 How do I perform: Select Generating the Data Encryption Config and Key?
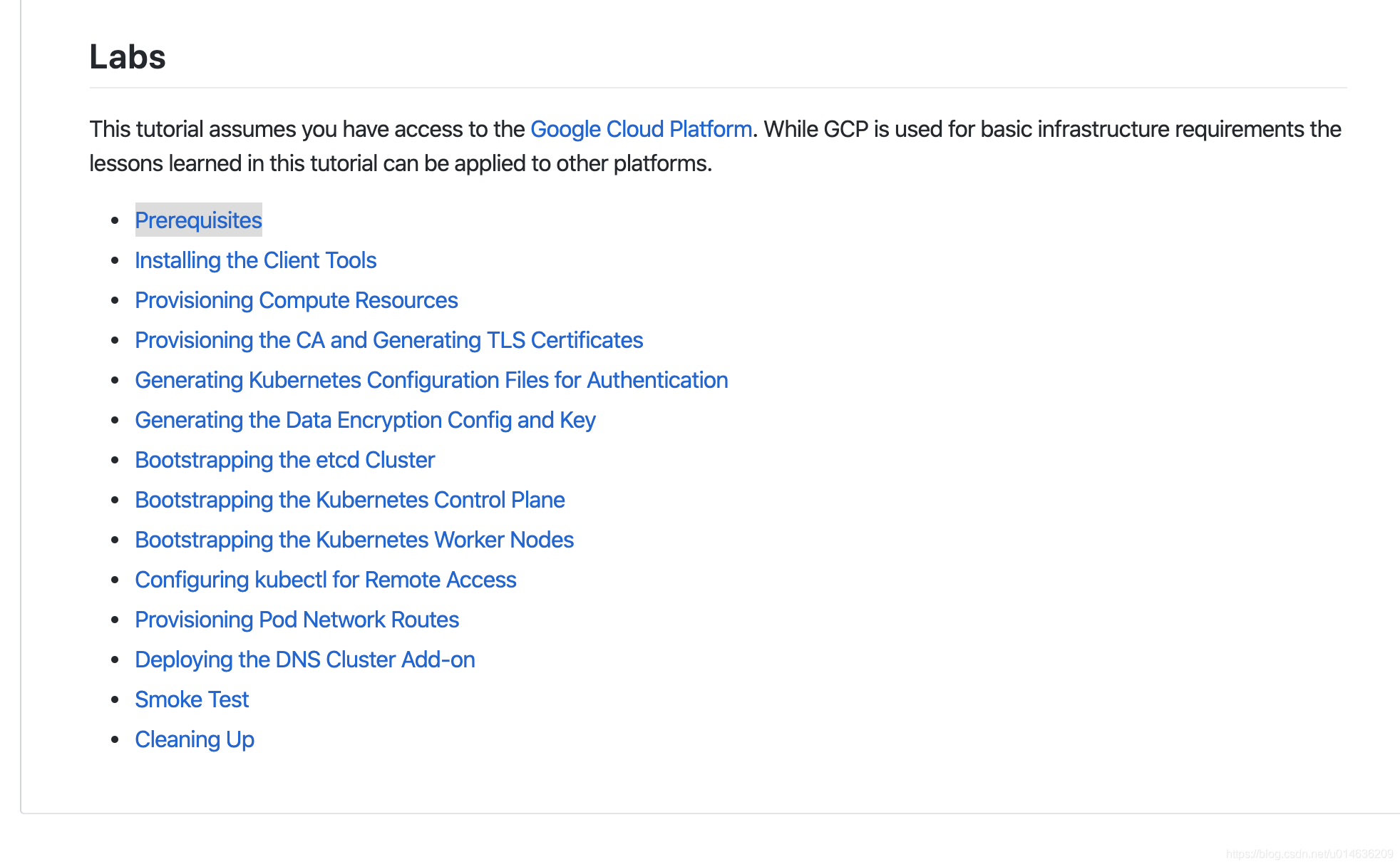click(x=366, y=419)
